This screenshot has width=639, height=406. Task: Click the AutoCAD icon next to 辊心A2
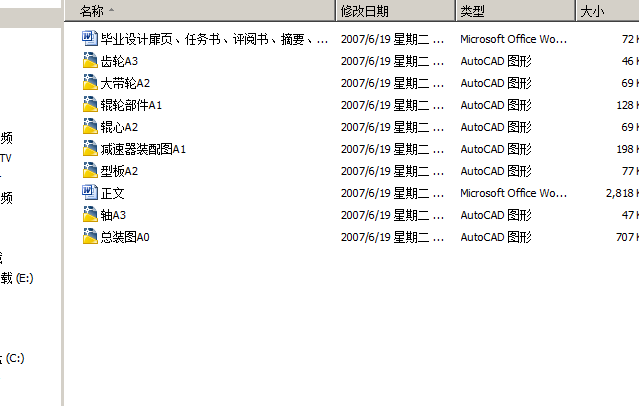(x=90, y=126)
